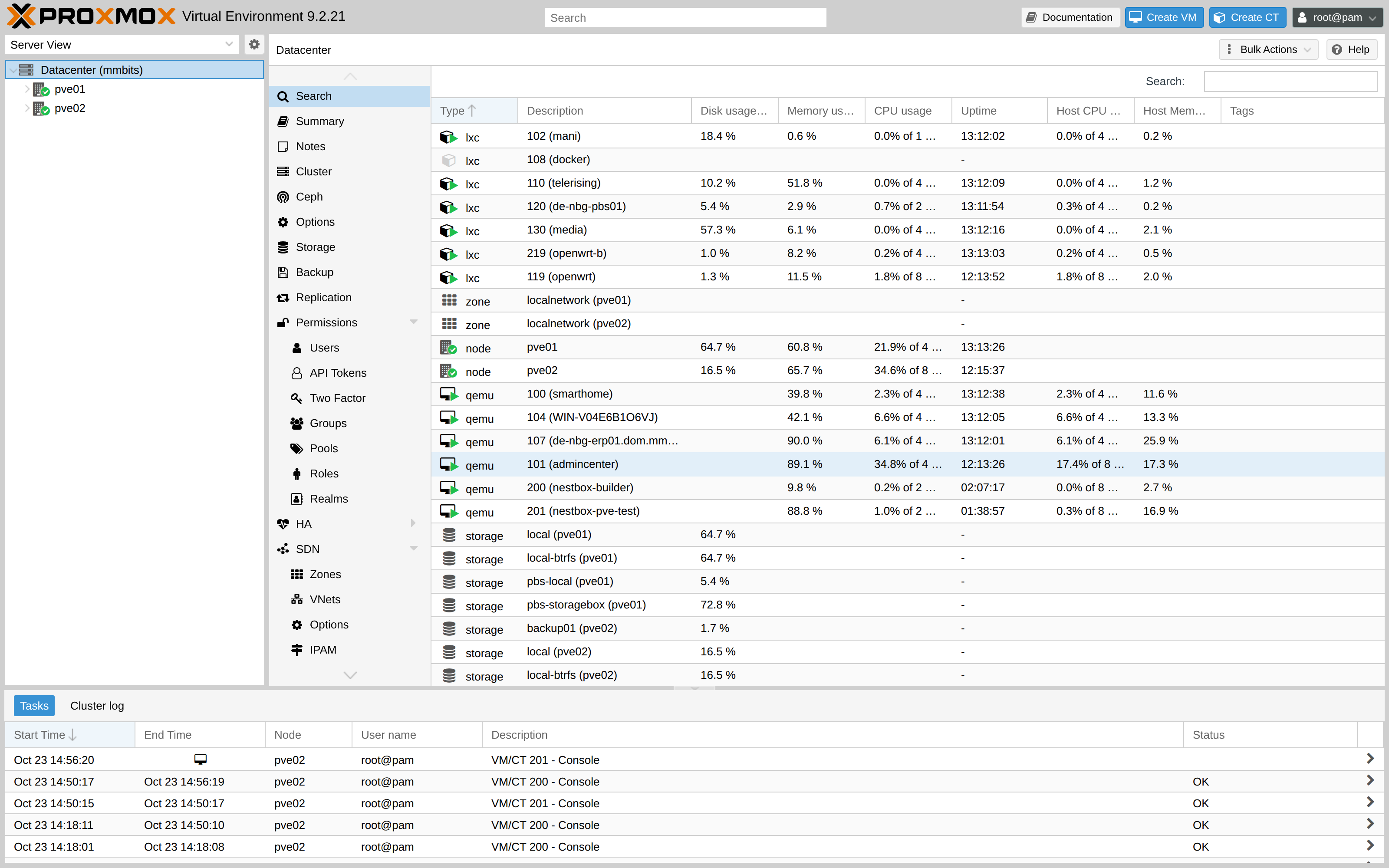Click the Two Factor key icon
This screenshot has height=868, width=1389.
tap(297, 398)
